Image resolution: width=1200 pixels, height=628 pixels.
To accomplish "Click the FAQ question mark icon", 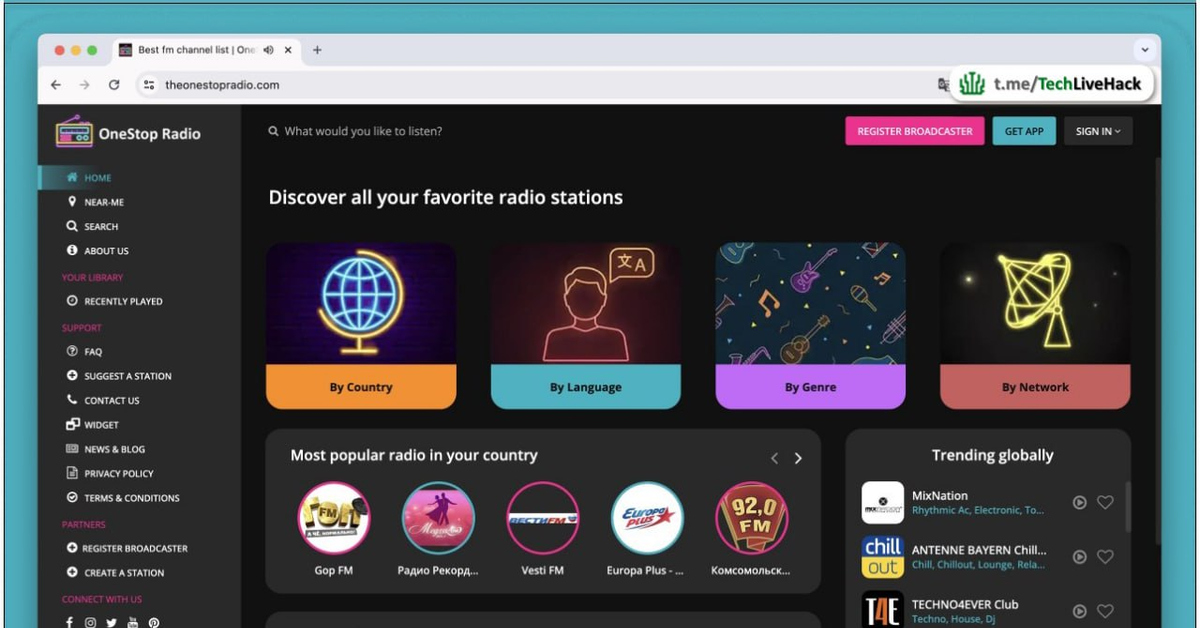I will (72, 351).
